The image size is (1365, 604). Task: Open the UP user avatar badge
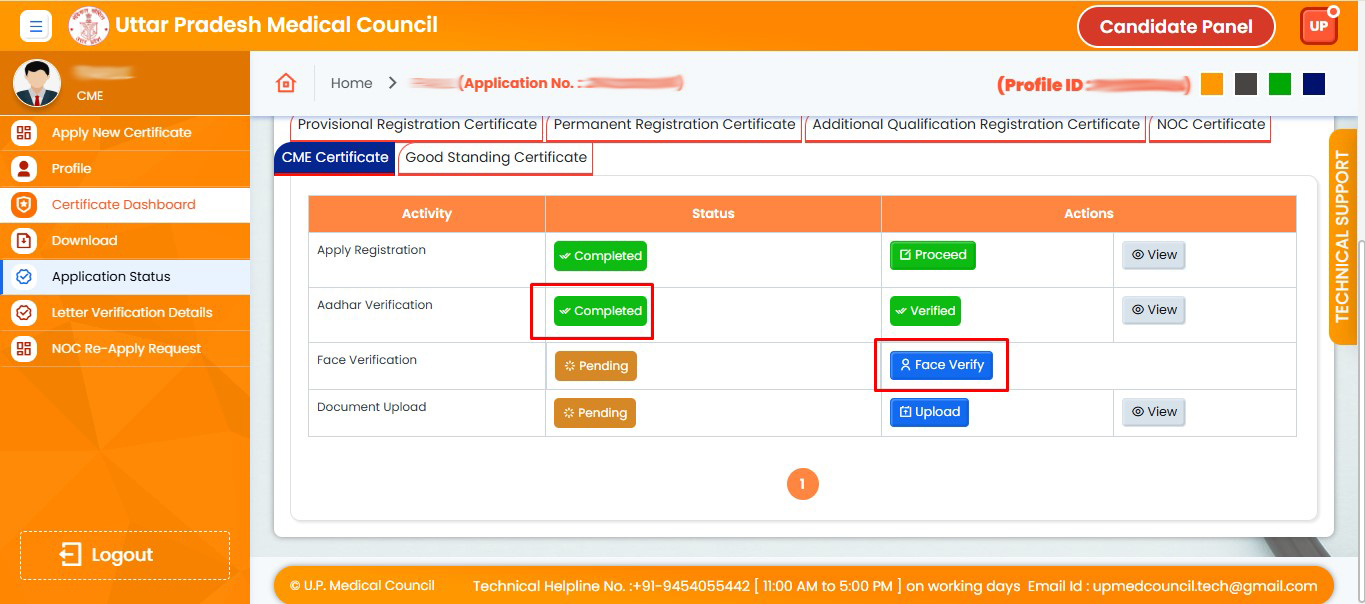pyautogui.click(x=1319, y=26)
